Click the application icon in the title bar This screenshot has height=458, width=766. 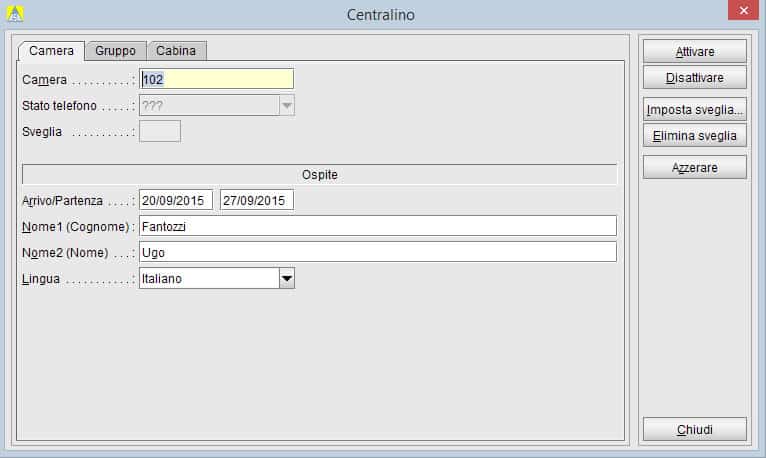point(15,13)
